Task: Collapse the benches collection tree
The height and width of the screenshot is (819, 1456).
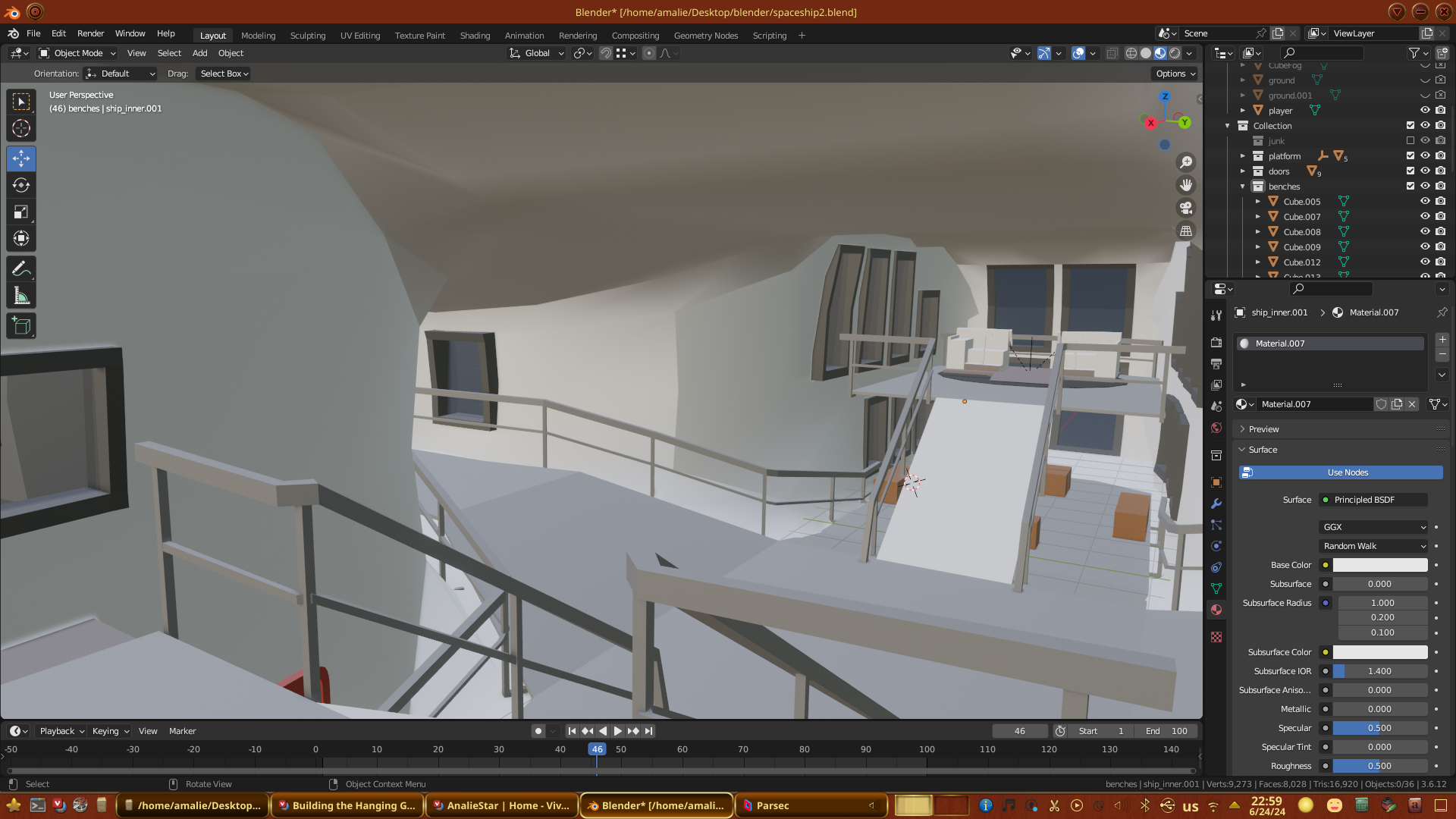Action: 1243,187
